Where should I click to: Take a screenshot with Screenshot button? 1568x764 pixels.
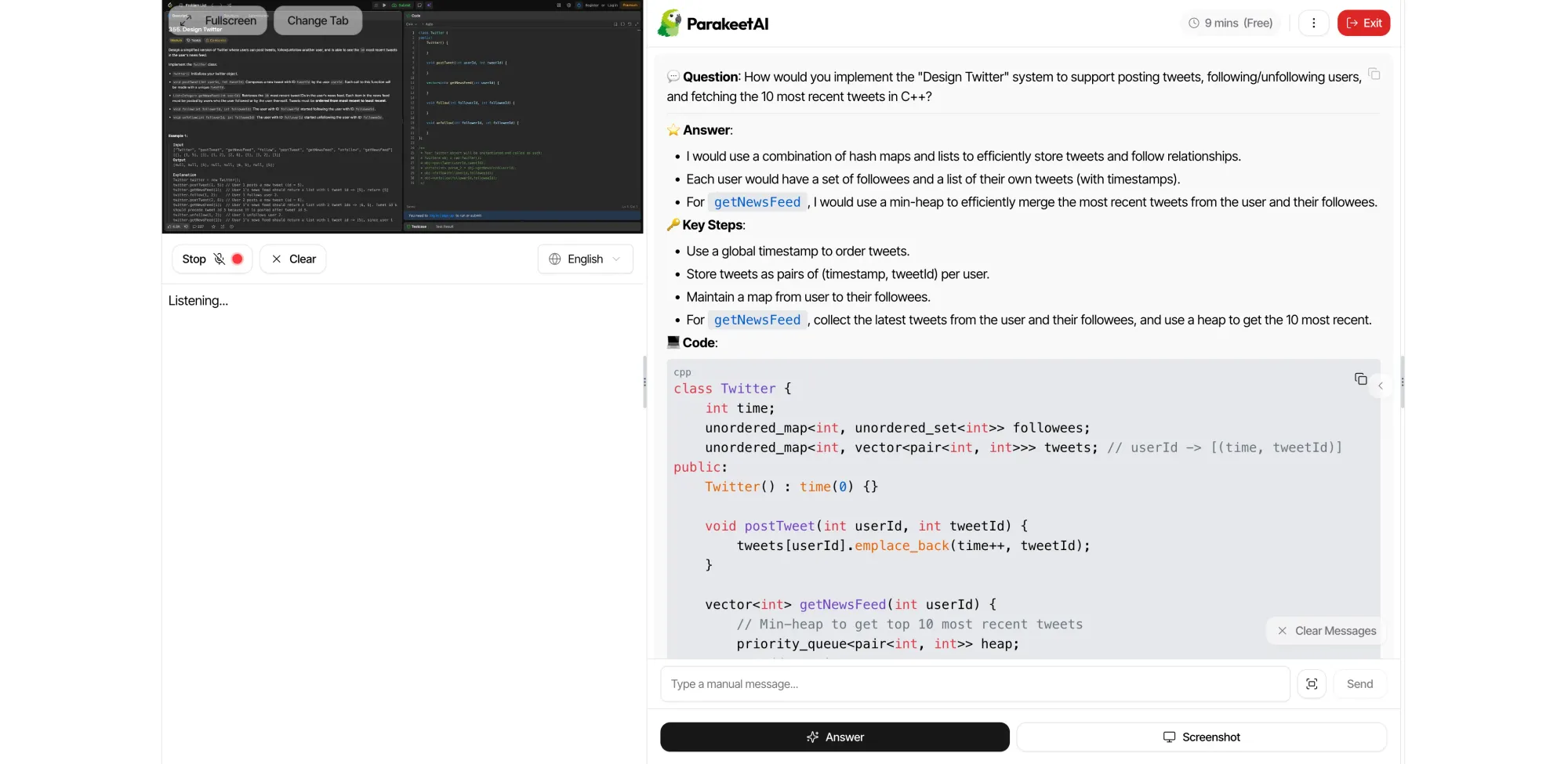point(1201,737)
